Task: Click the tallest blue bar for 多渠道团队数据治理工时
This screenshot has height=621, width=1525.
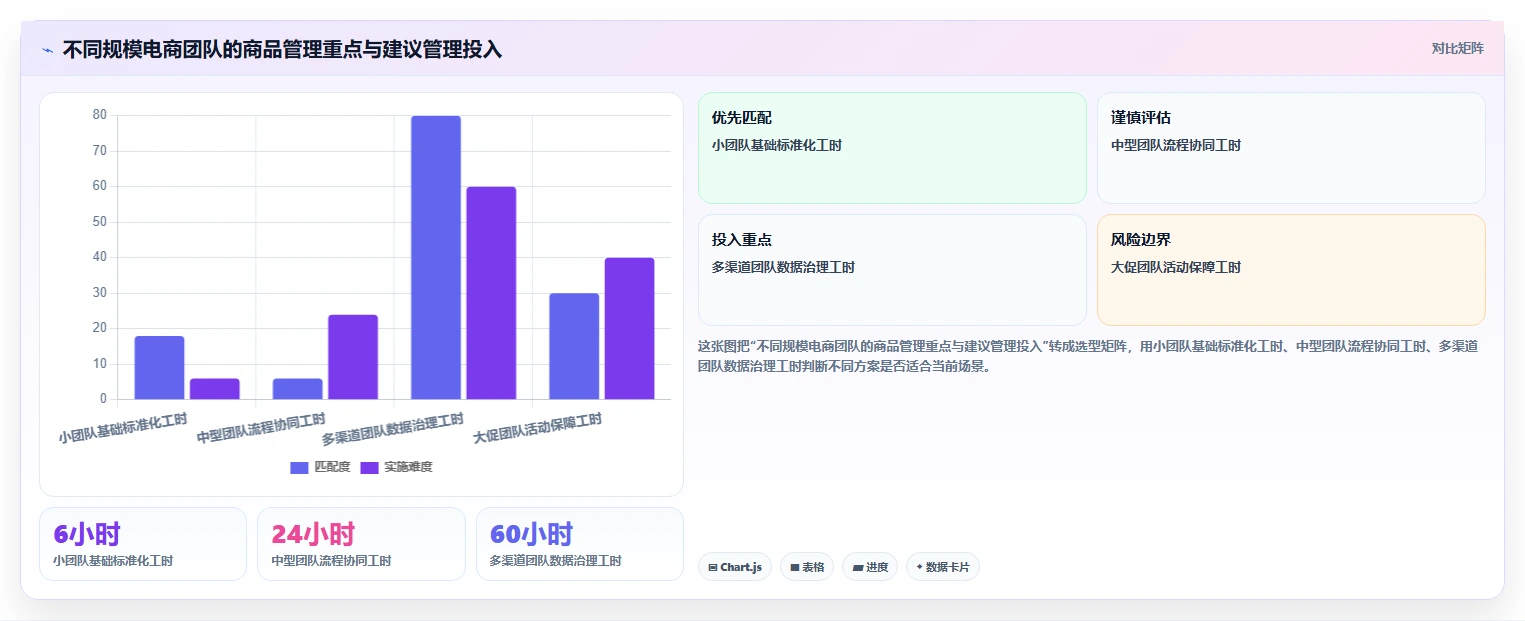Action: 436,257
